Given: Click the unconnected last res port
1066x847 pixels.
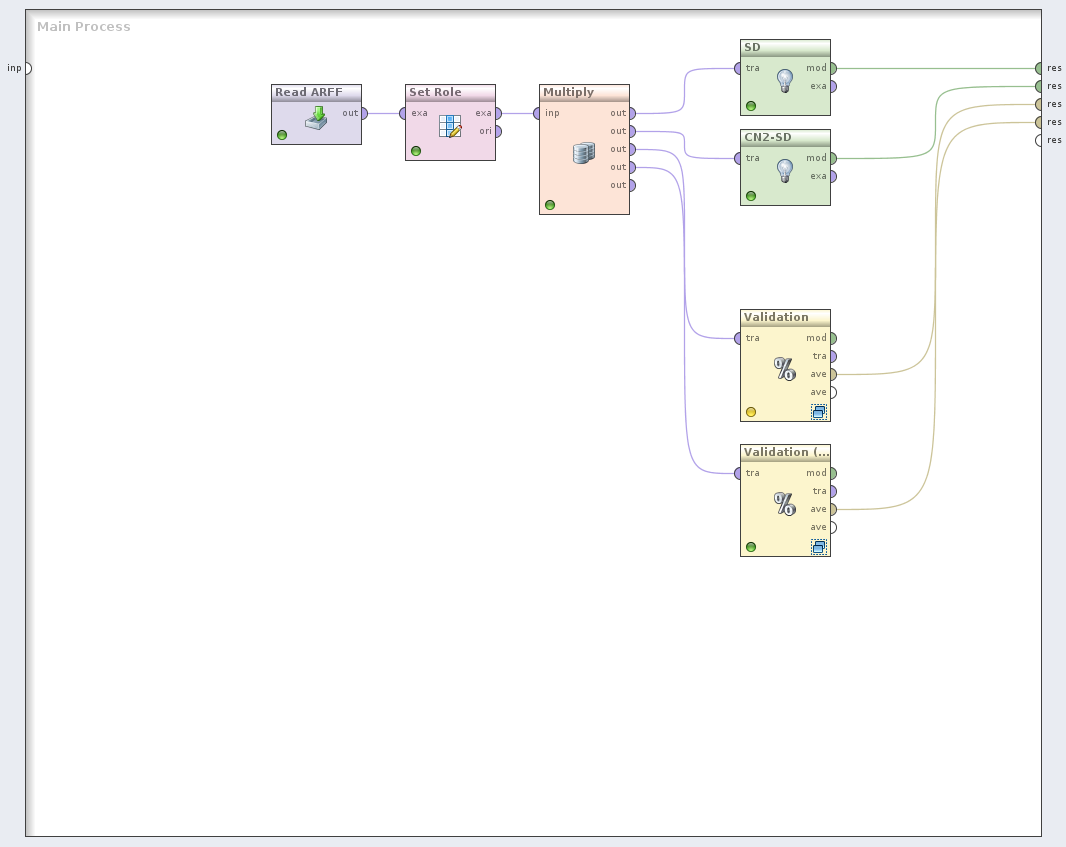Looking at the screenshot, I should 1040,140.
